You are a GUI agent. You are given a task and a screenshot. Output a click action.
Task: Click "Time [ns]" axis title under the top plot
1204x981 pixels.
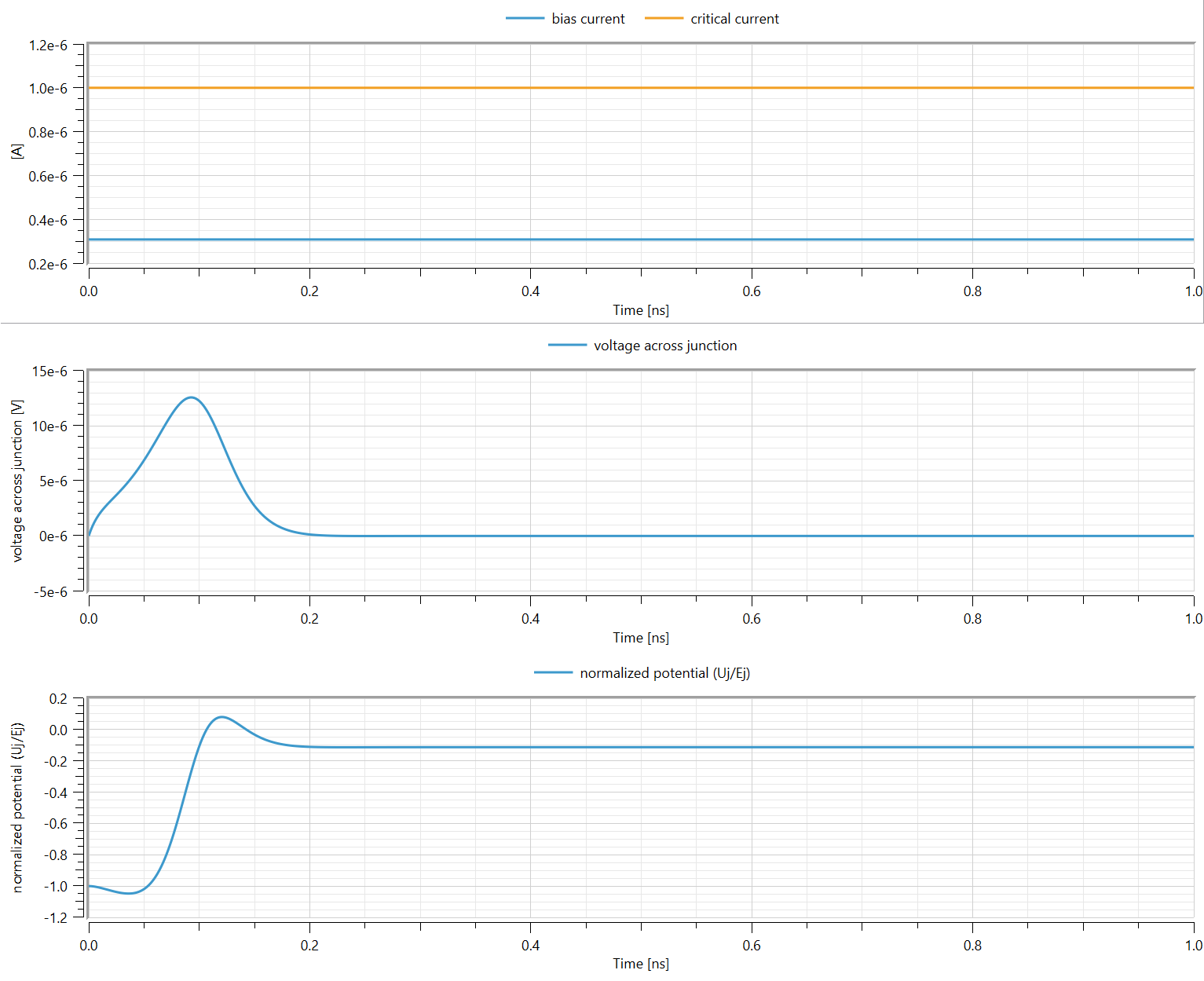tap(641, 310)
